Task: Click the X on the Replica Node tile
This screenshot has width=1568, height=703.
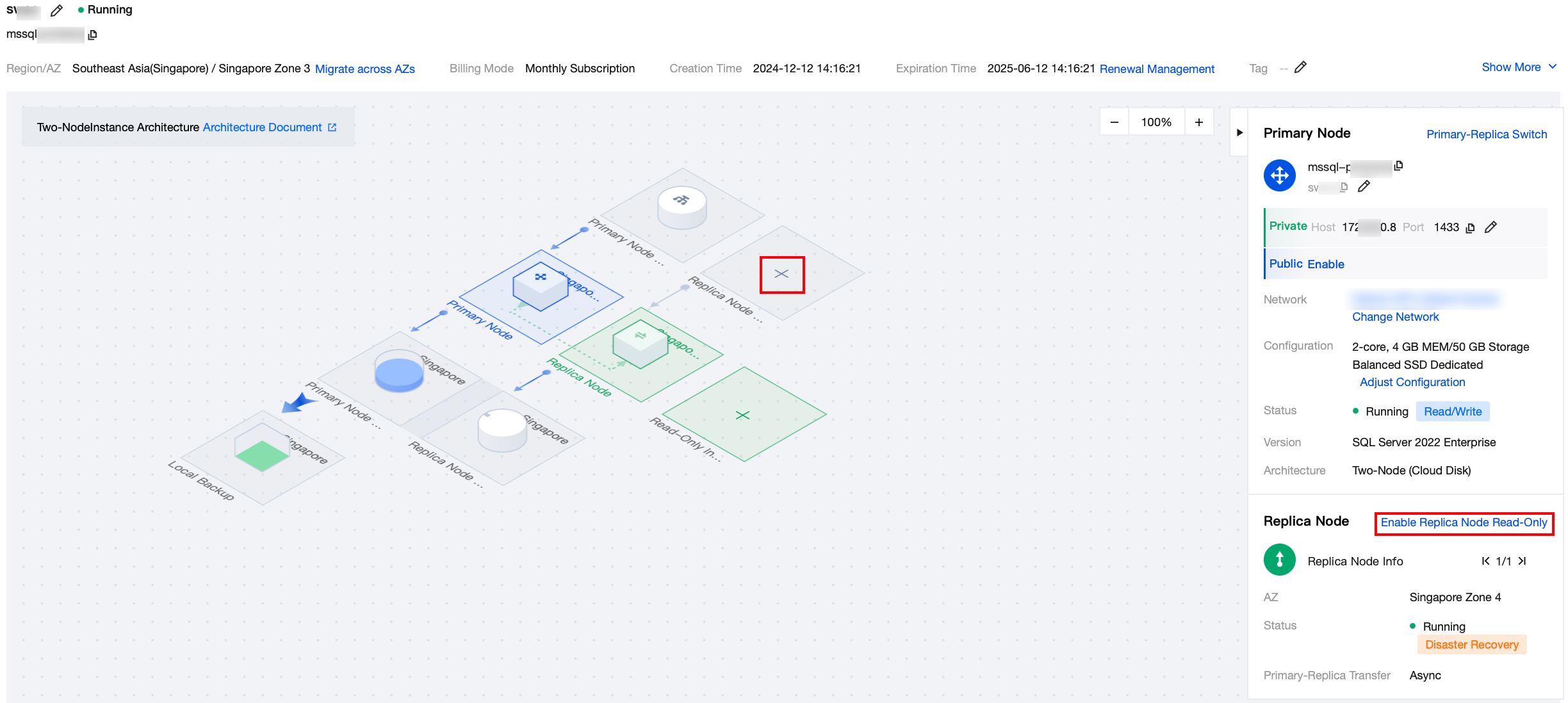Action: [x=781, y=274]
